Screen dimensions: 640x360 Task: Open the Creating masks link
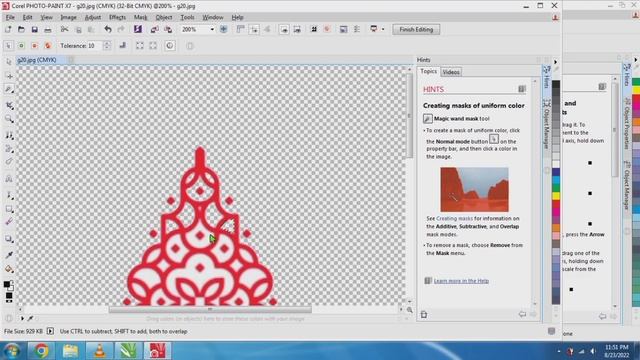(x=454, y=219)
